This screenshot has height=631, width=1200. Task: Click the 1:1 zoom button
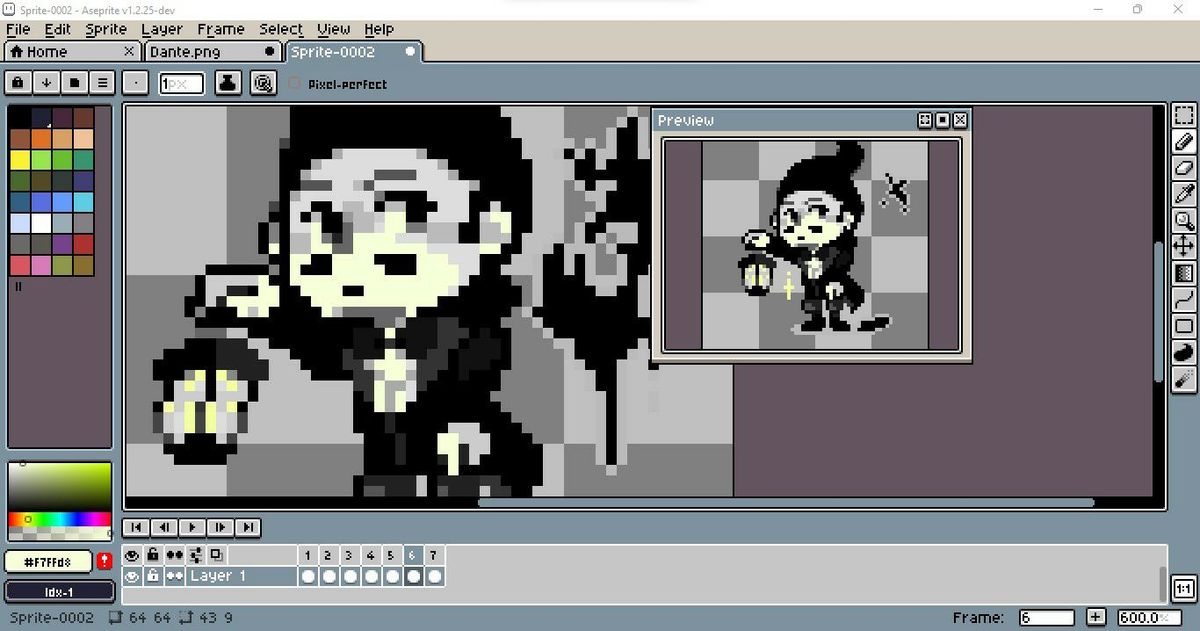tap(1184, 588)
